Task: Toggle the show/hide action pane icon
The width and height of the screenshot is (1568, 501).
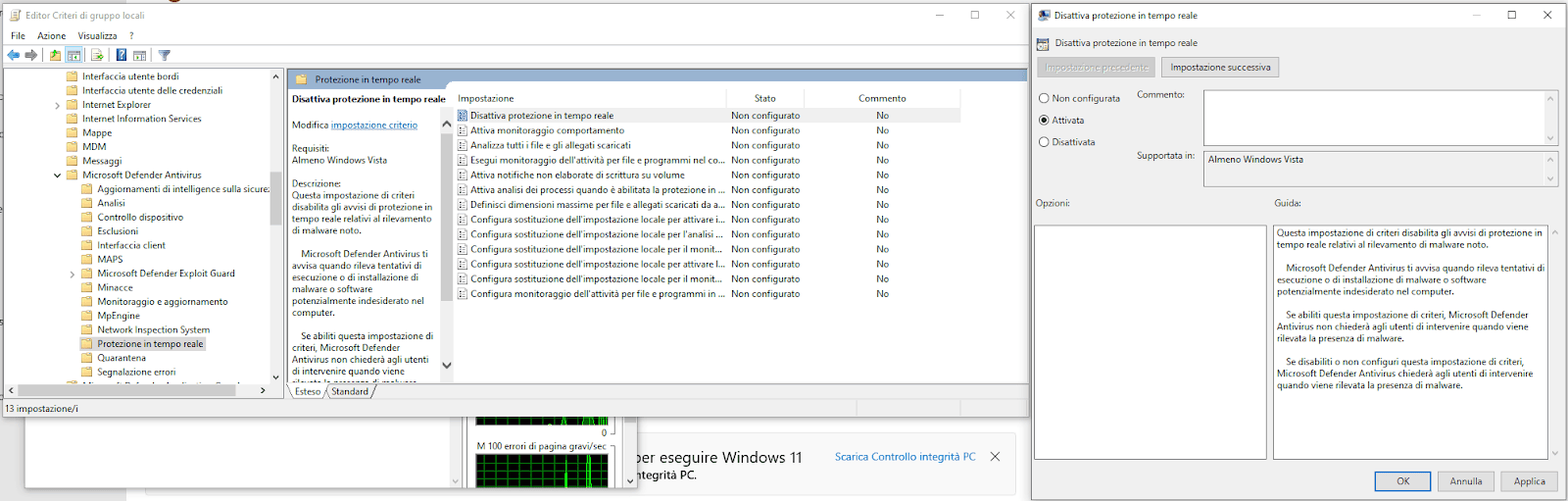Action: tap(140, 56)
